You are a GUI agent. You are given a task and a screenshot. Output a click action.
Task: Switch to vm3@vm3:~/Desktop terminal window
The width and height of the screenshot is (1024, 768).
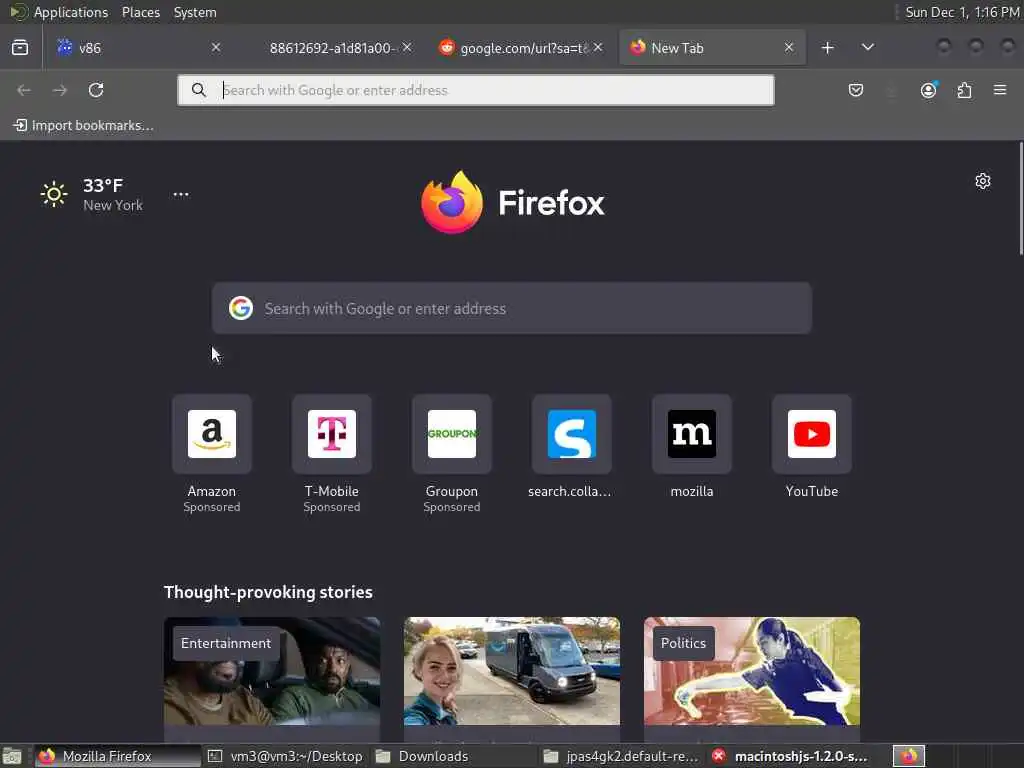(285, 756)
